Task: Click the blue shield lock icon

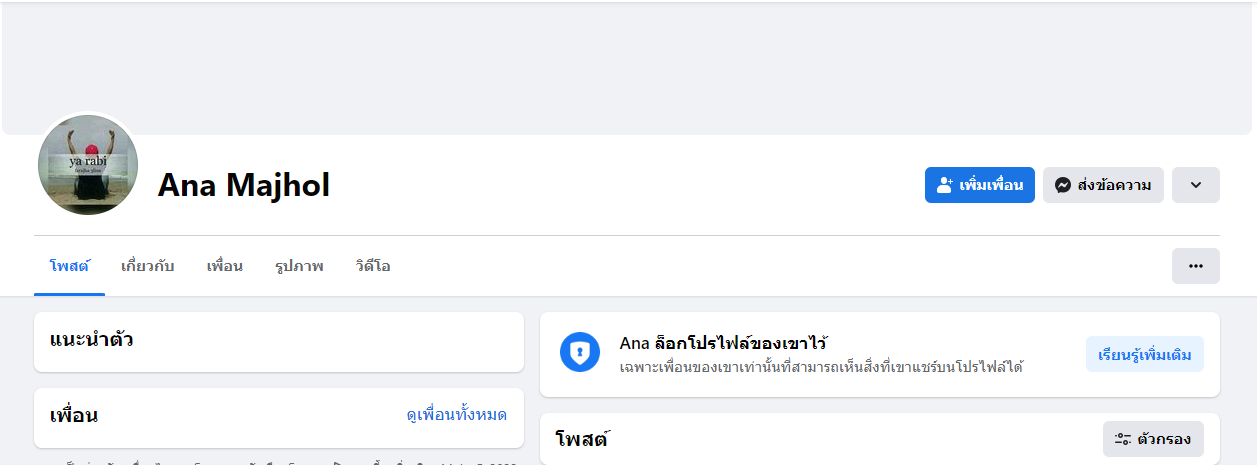Action: tap(580, 352)
